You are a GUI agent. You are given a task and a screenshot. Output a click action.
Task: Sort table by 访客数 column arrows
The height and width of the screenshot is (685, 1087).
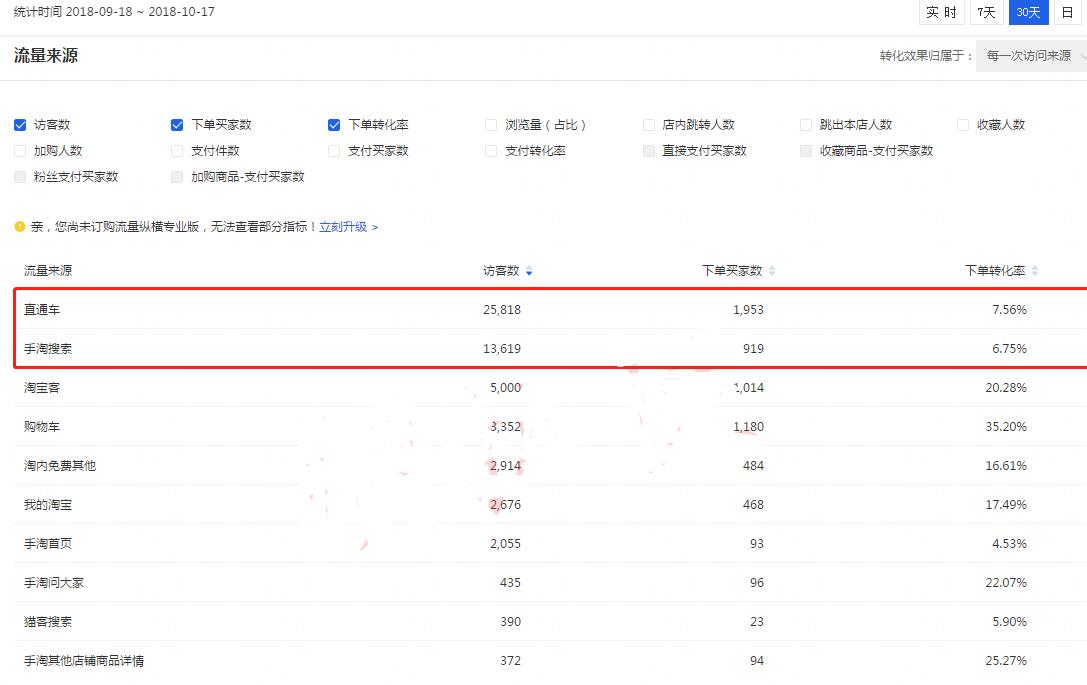(x=530, y=270)
